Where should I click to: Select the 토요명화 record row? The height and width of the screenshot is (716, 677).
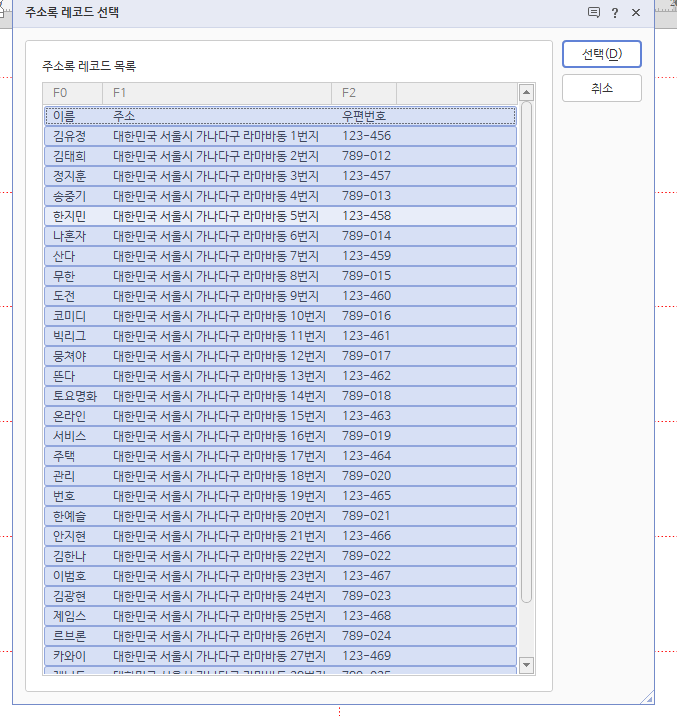point(280,396)
